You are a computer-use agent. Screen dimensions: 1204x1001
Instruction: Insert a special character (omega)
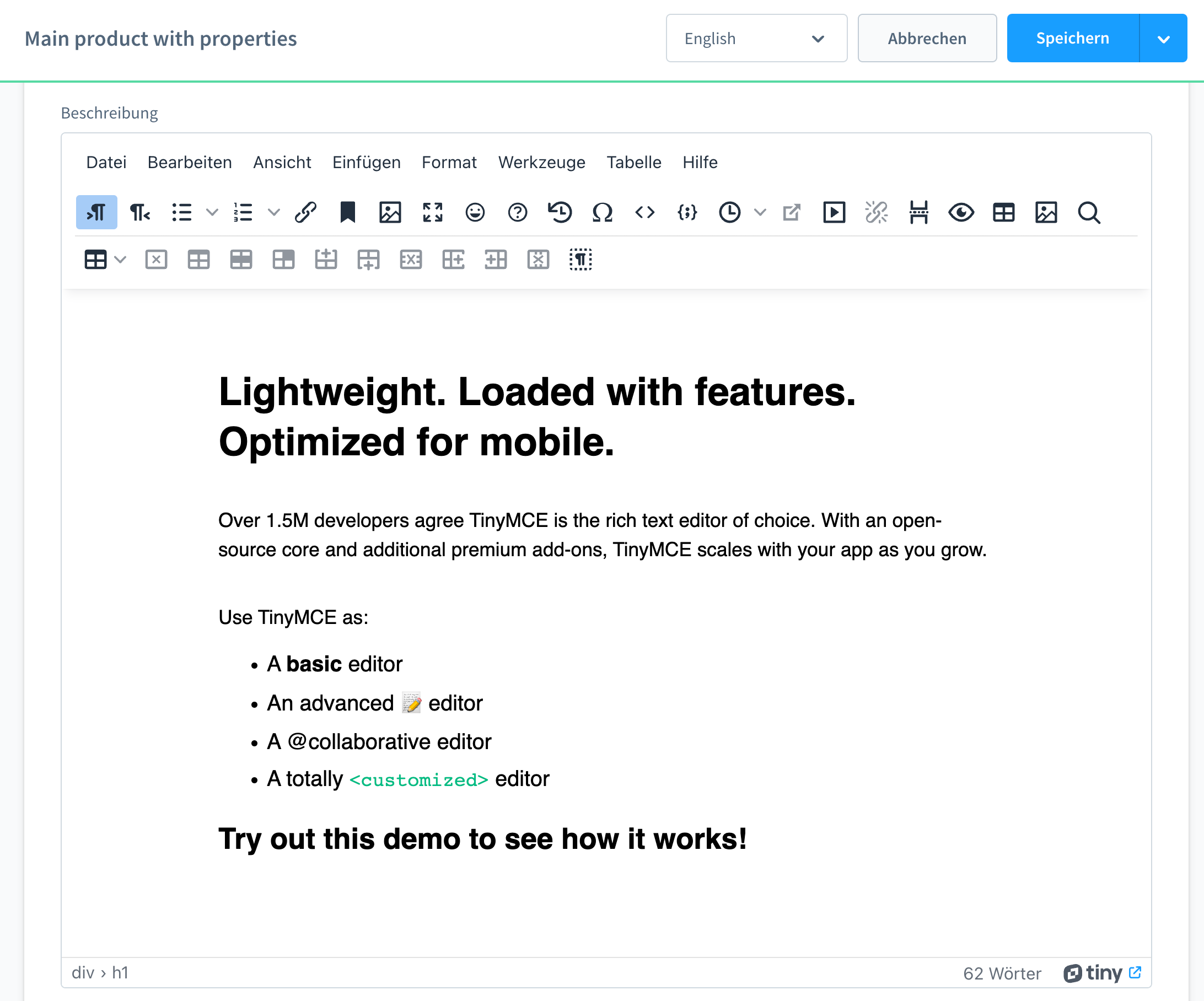(602, 212)
